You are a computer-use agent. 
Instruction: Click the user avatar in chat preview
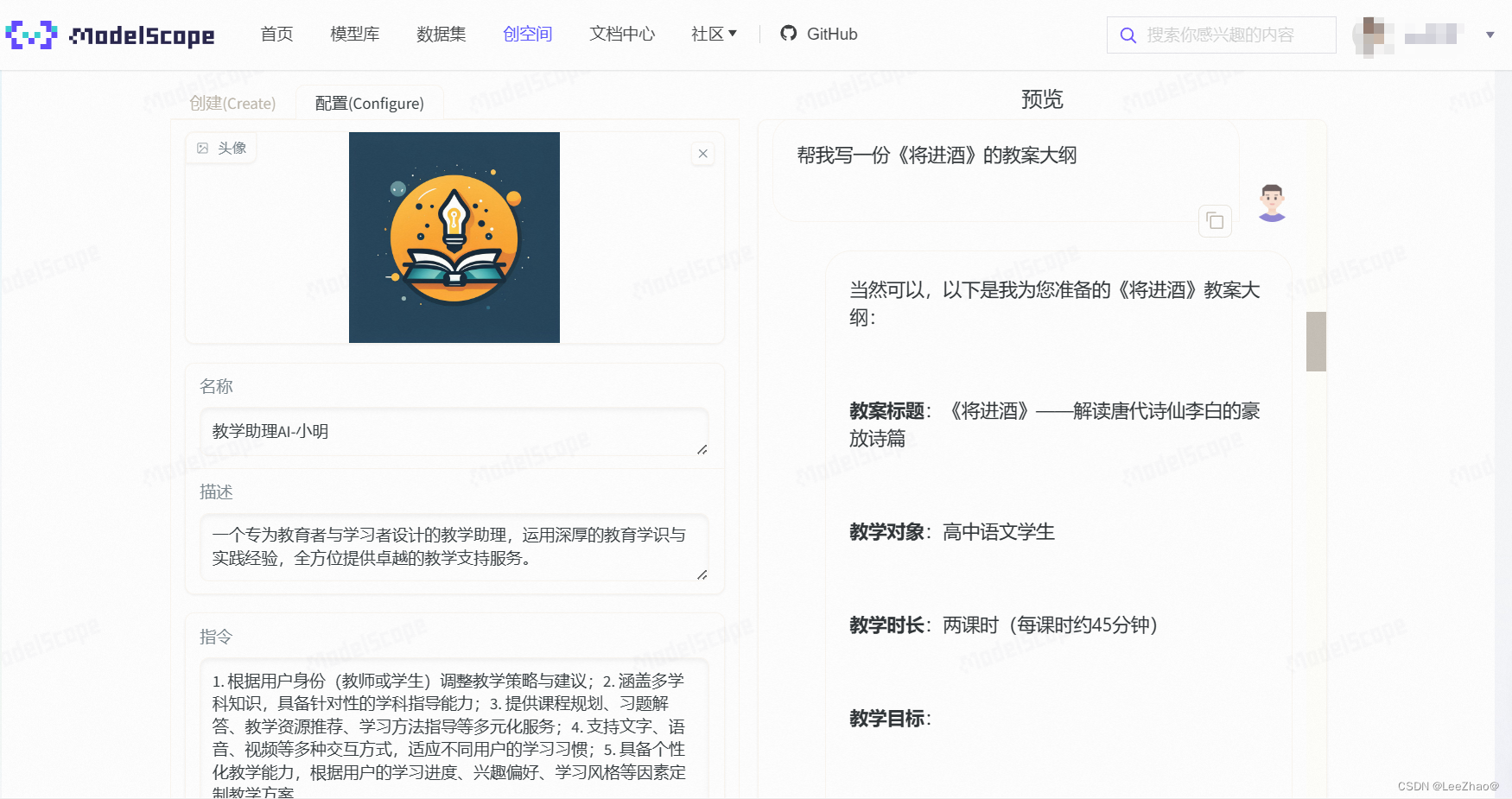[1272, 203]
